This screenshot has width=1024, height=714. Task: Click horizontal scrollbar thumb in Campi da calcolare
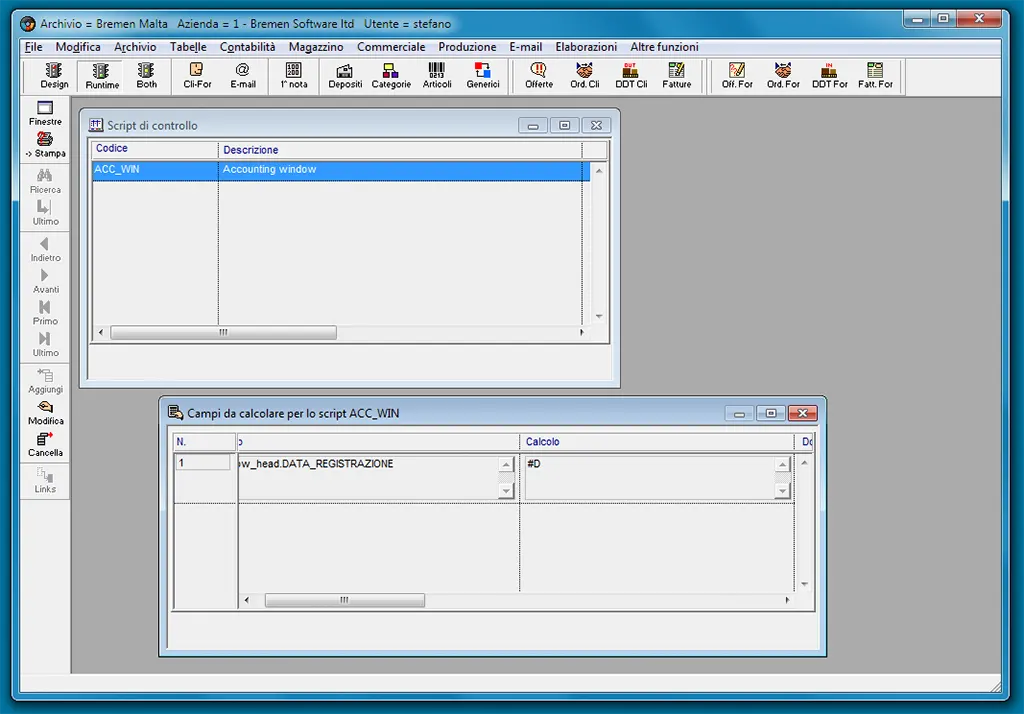(344, 600)
